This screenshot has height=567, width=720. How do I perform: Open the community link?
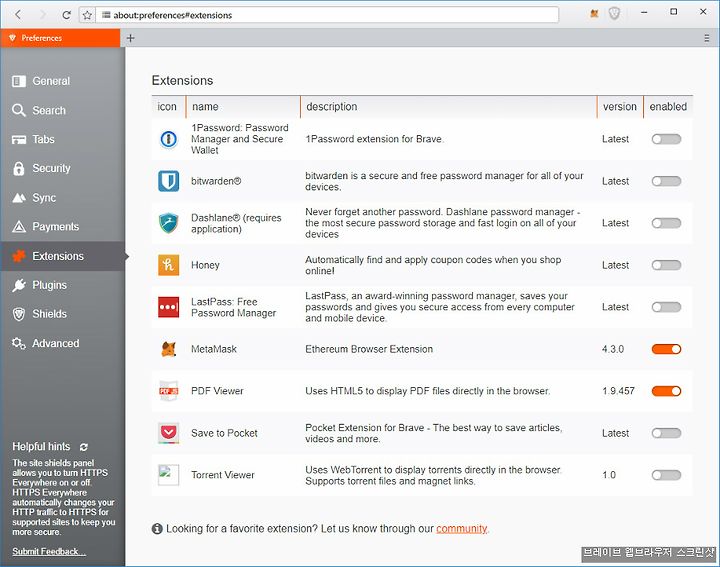pos(461,529)
